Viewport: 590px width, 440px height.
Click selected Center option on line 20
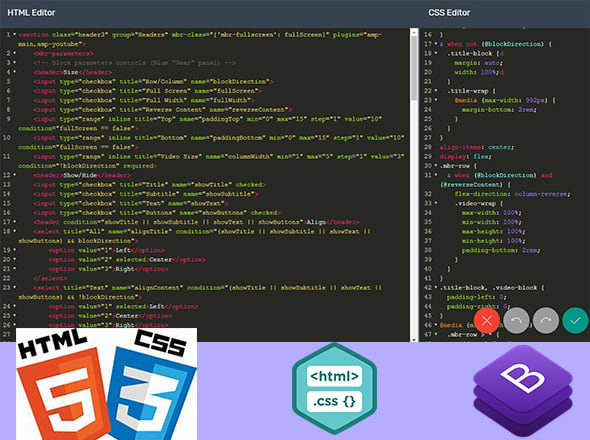(x=127, y=260)
